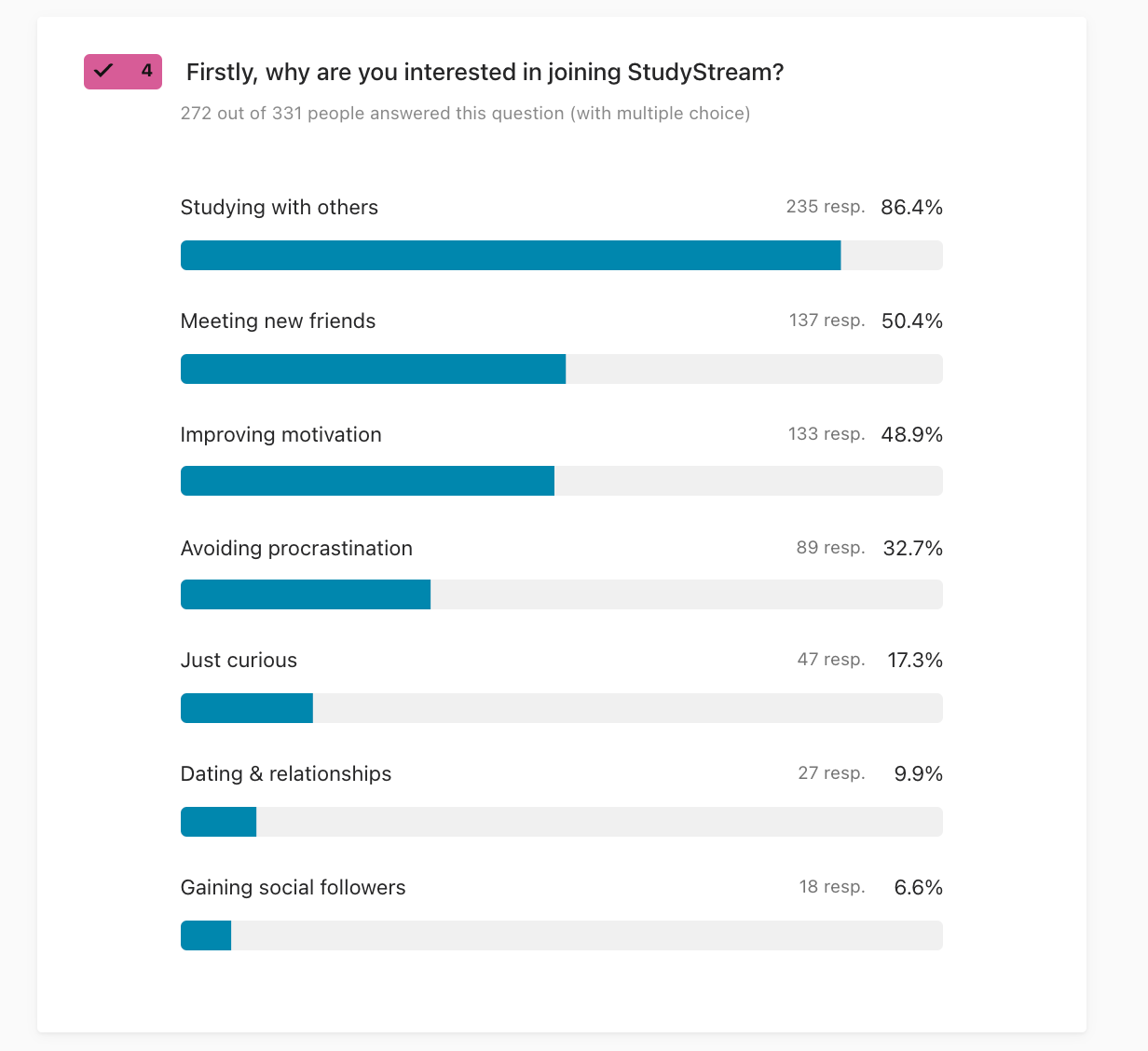Click the Meeting new friends progress bar
Screen dimensions: 1148x1051
[x=561, y=369]
